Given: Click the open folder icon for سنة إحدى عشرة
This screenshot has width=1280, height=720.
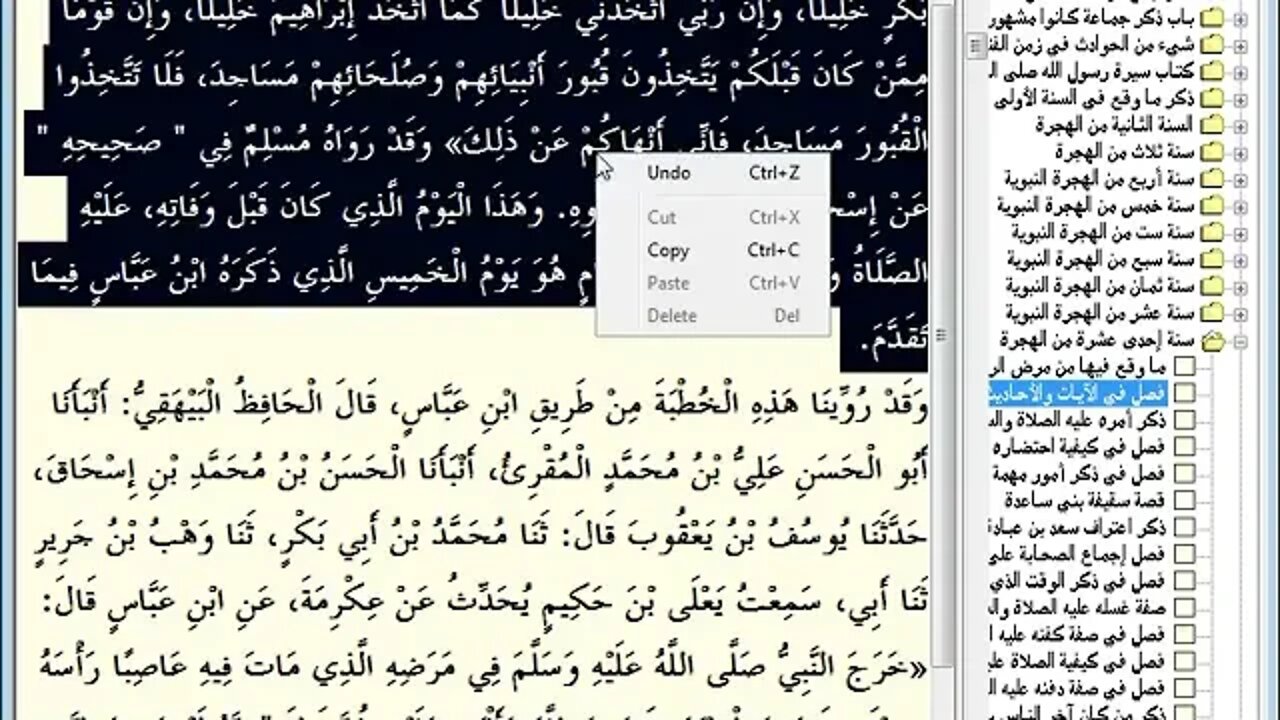Looking at the screenshot, I should tap(1214, 340).
